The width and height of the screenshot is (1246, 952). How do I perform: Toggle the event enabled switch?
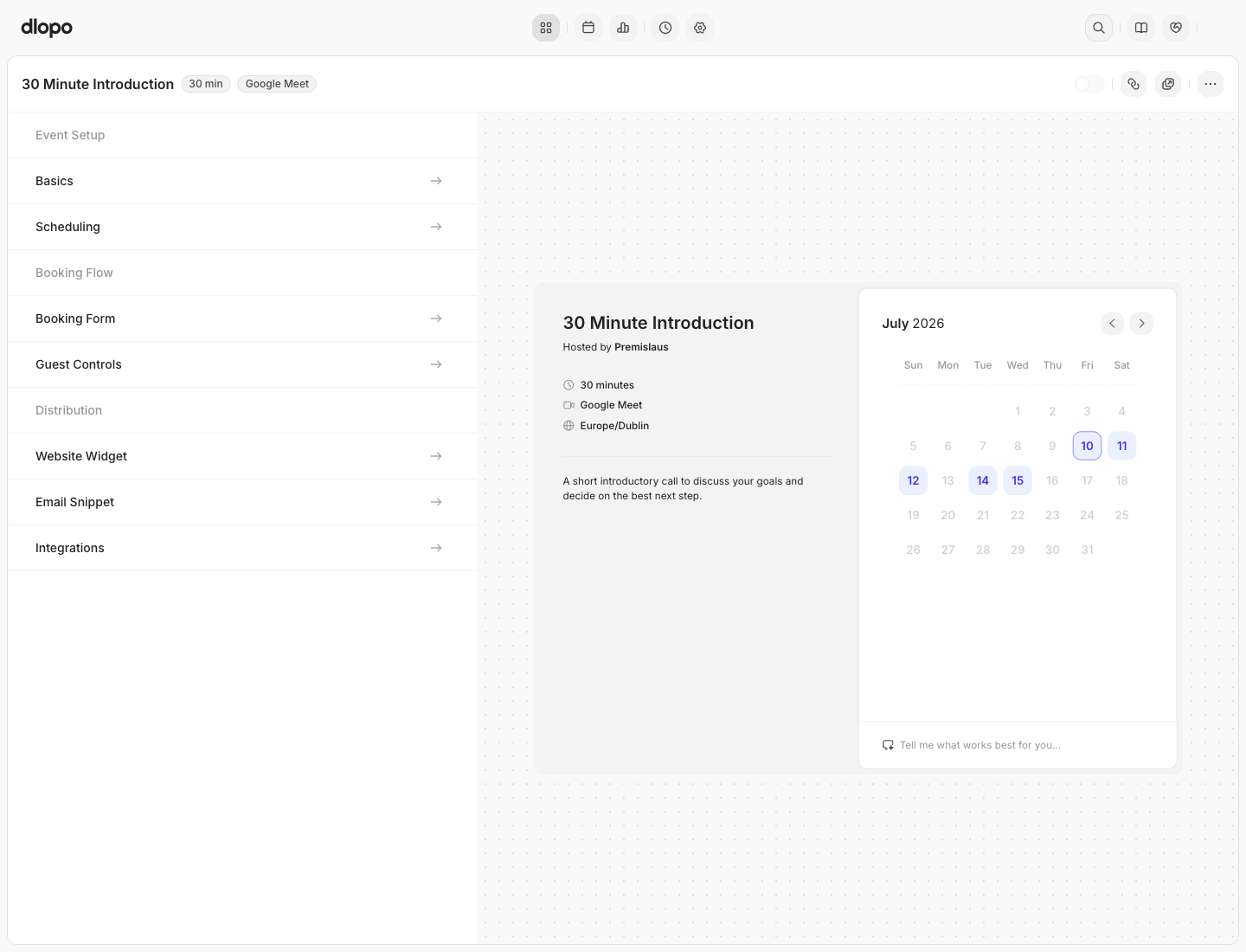coord(1089,84)
